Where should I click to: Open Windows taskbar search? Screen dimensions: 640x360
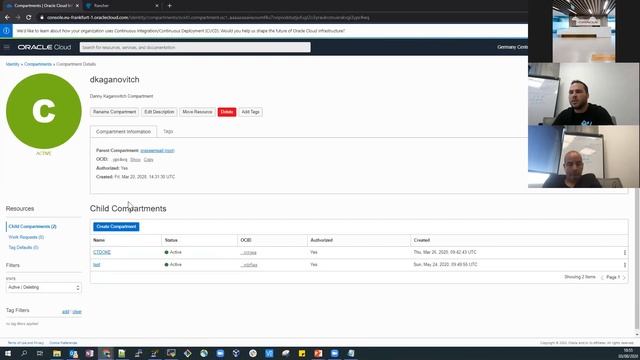(x=24, y=353)
